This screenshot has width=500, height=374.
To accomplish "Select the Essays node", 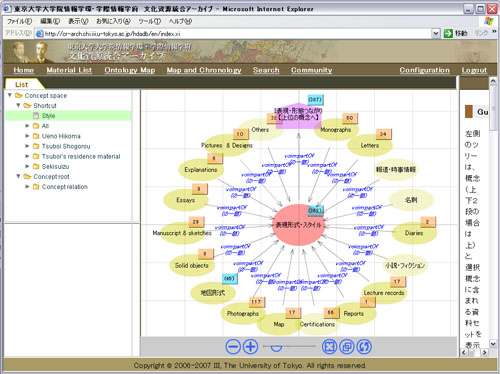I will [185, 200].
